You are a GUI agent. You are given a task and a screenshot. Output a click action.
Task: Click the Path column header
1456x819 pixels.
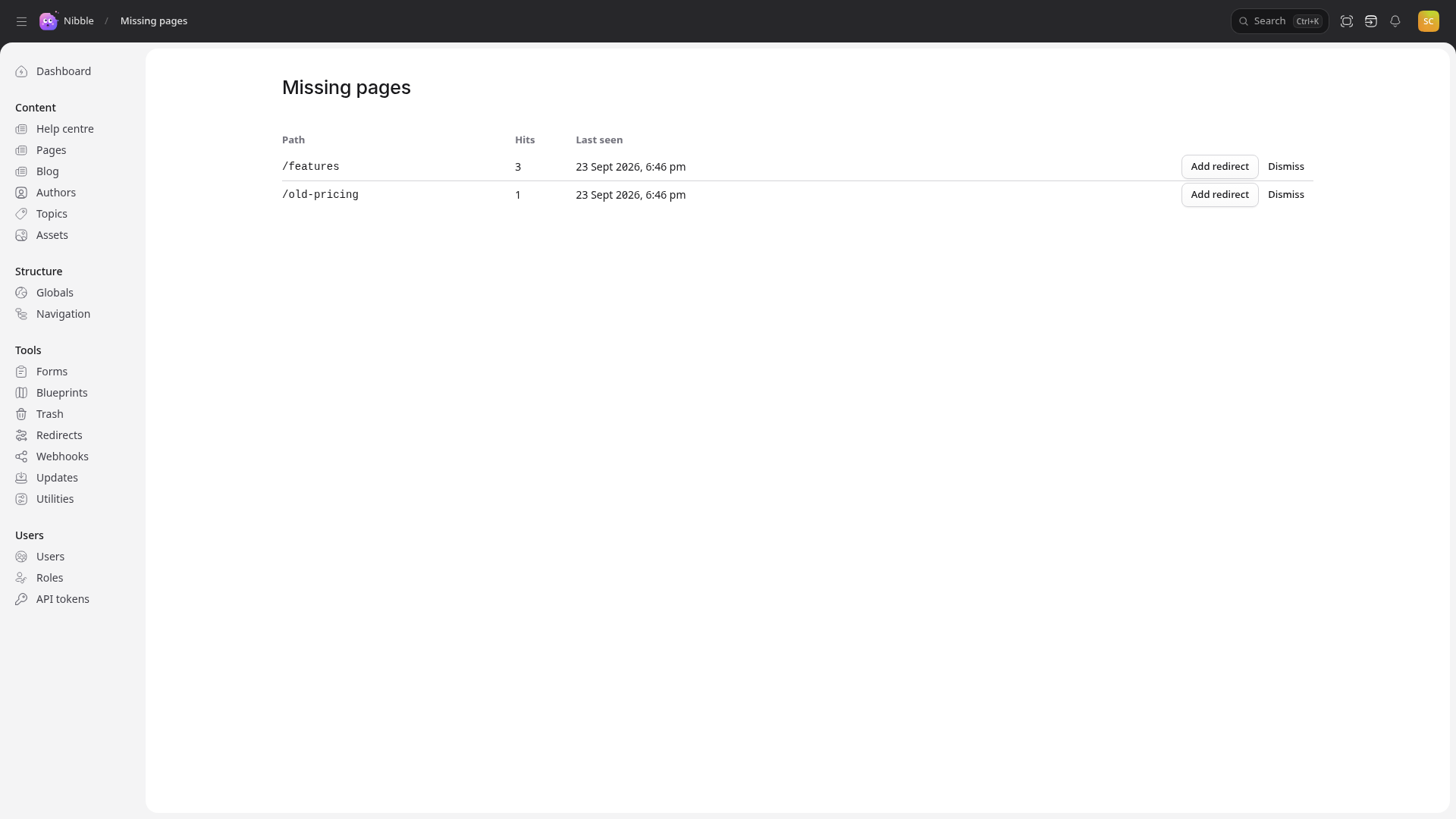point(293,140)
